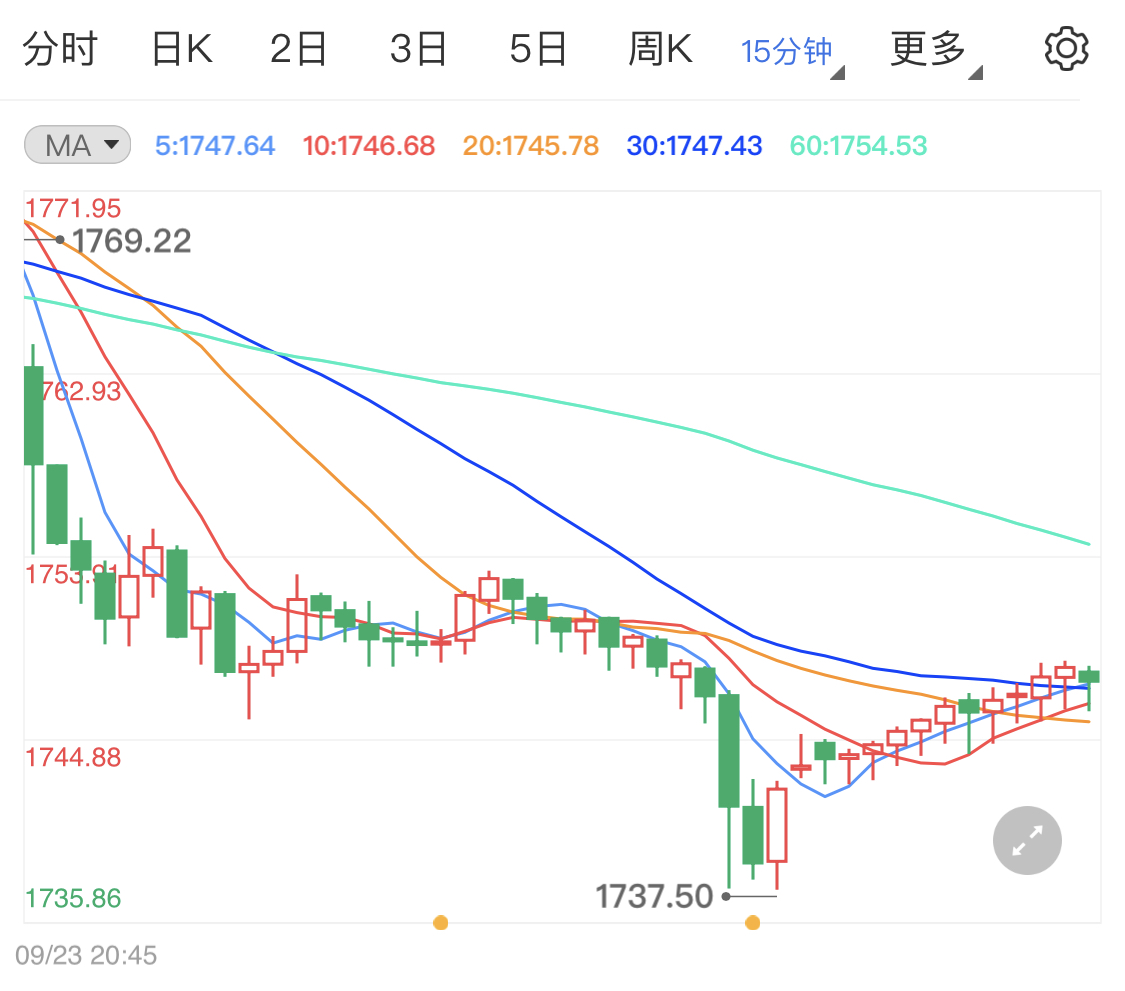Select the 日K daily candlestick tab
1125x991 pixels.
pos(180,47)
